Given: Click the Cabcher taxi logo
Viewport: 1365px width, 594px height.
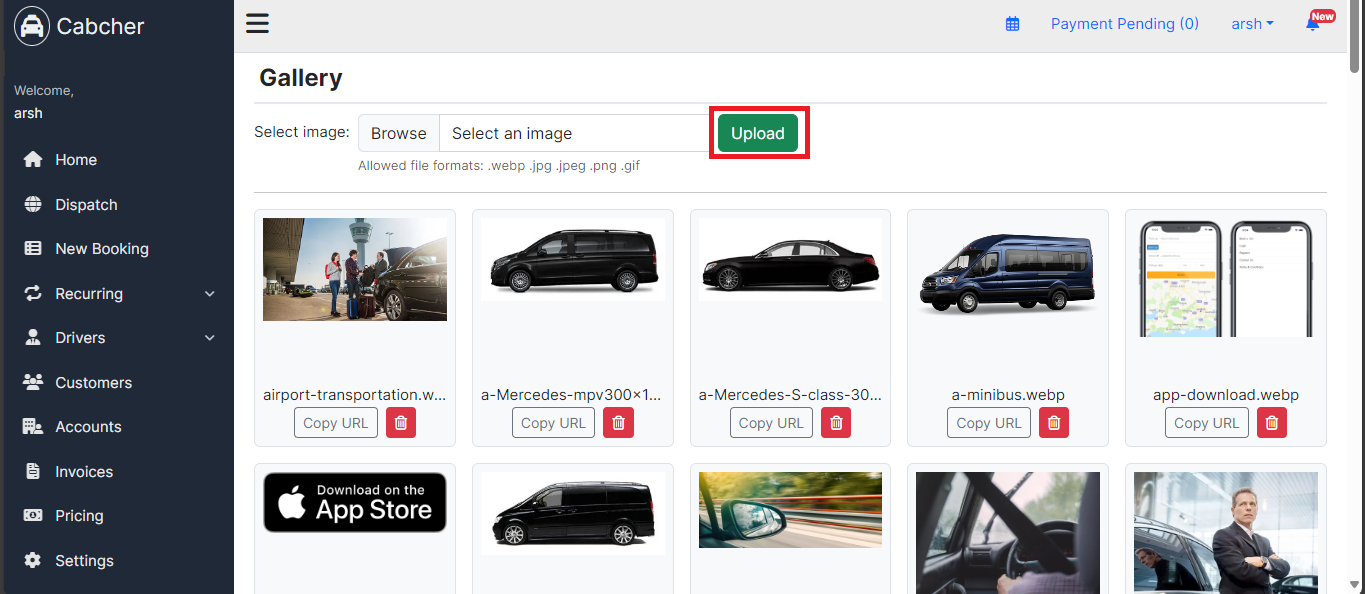Looking at the screenshot, I should click(32, 26).
